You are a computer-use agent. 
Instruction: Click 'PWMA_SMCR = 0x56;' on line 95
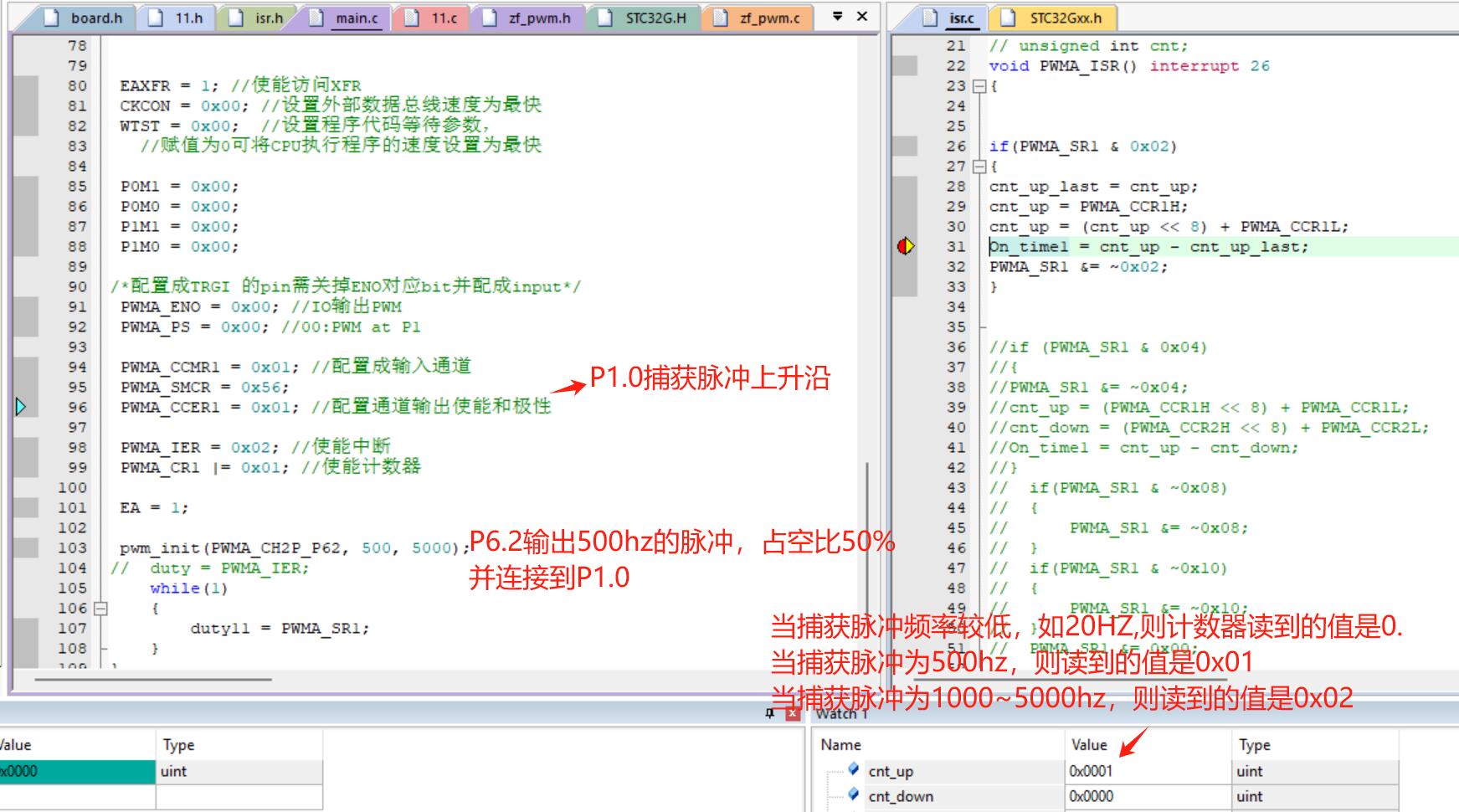204,388
